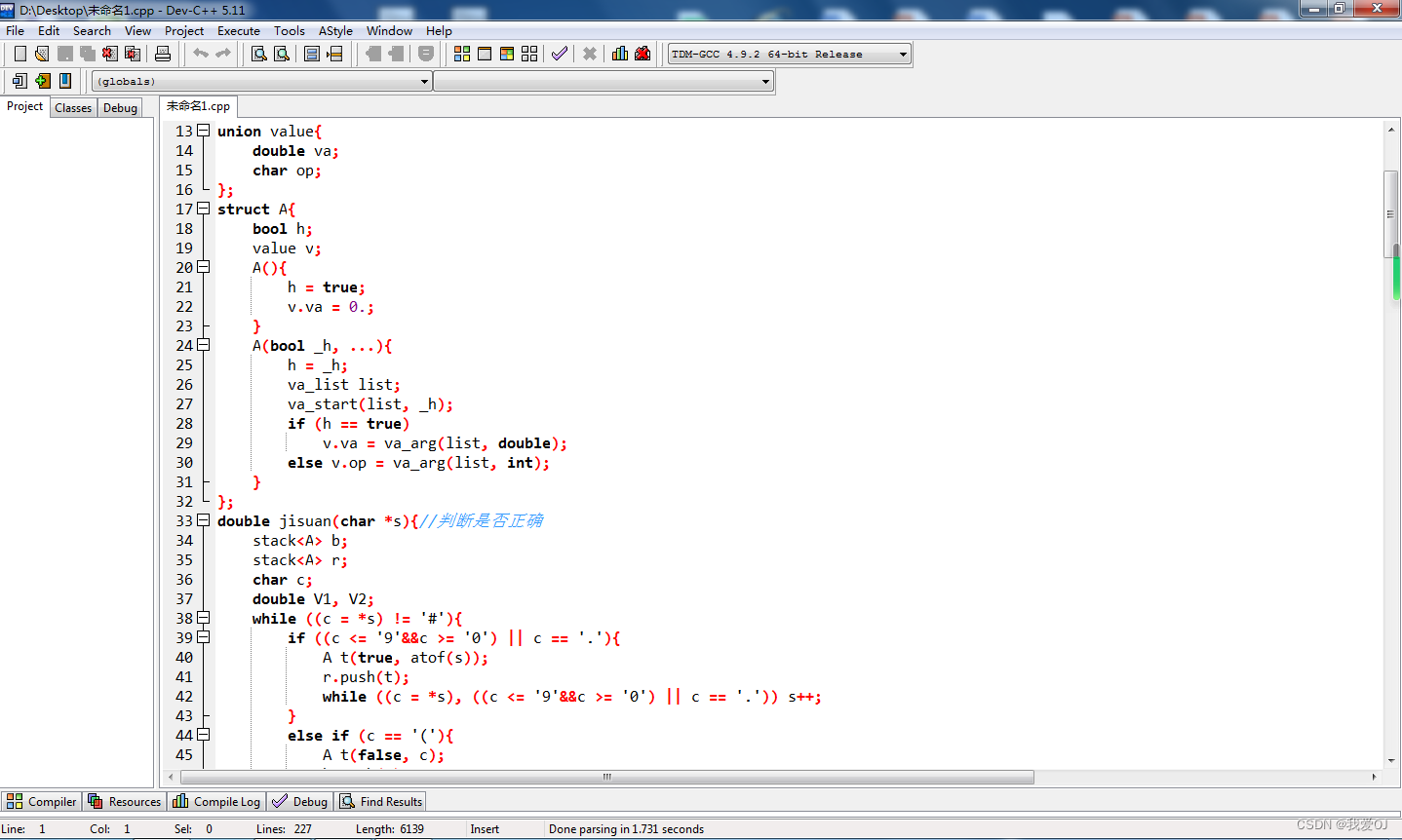This screenshot has width=1402, height=840.
Task: Open the Search menu
Action: pyautogui.click(x=92, y=30)
